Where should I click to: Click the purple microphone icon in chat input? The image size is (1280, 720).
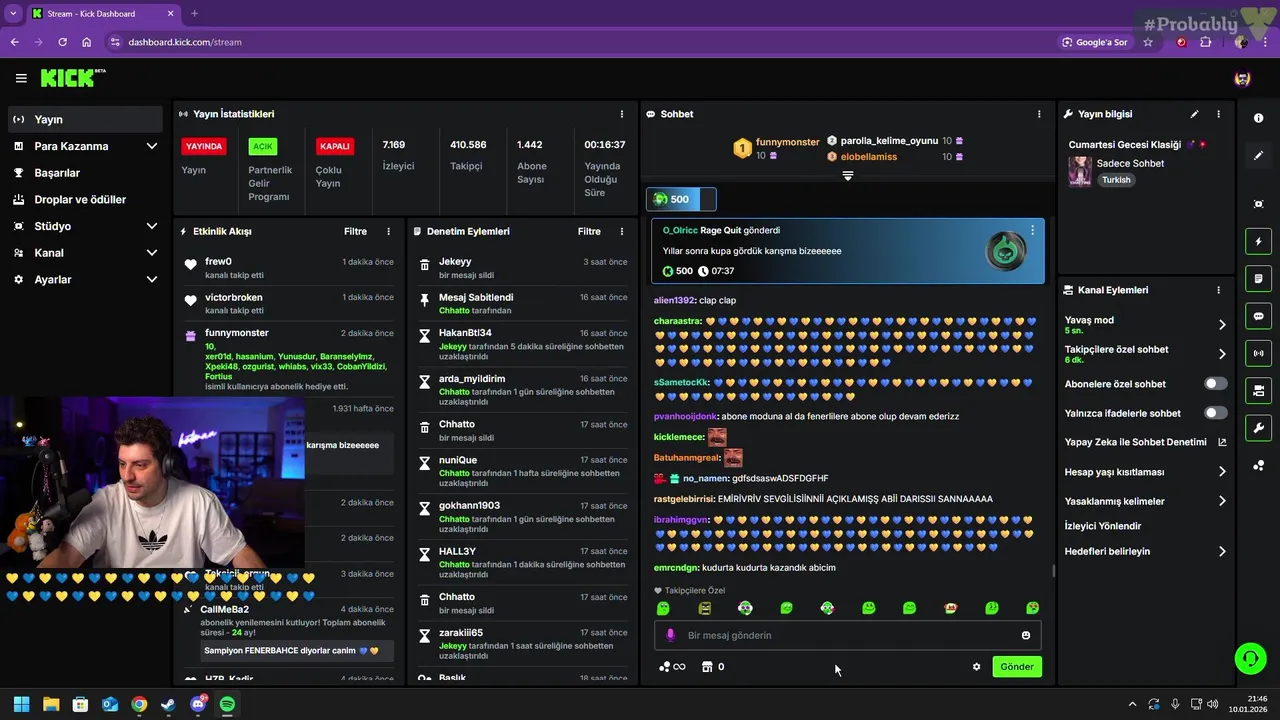[x=670, y=635]
